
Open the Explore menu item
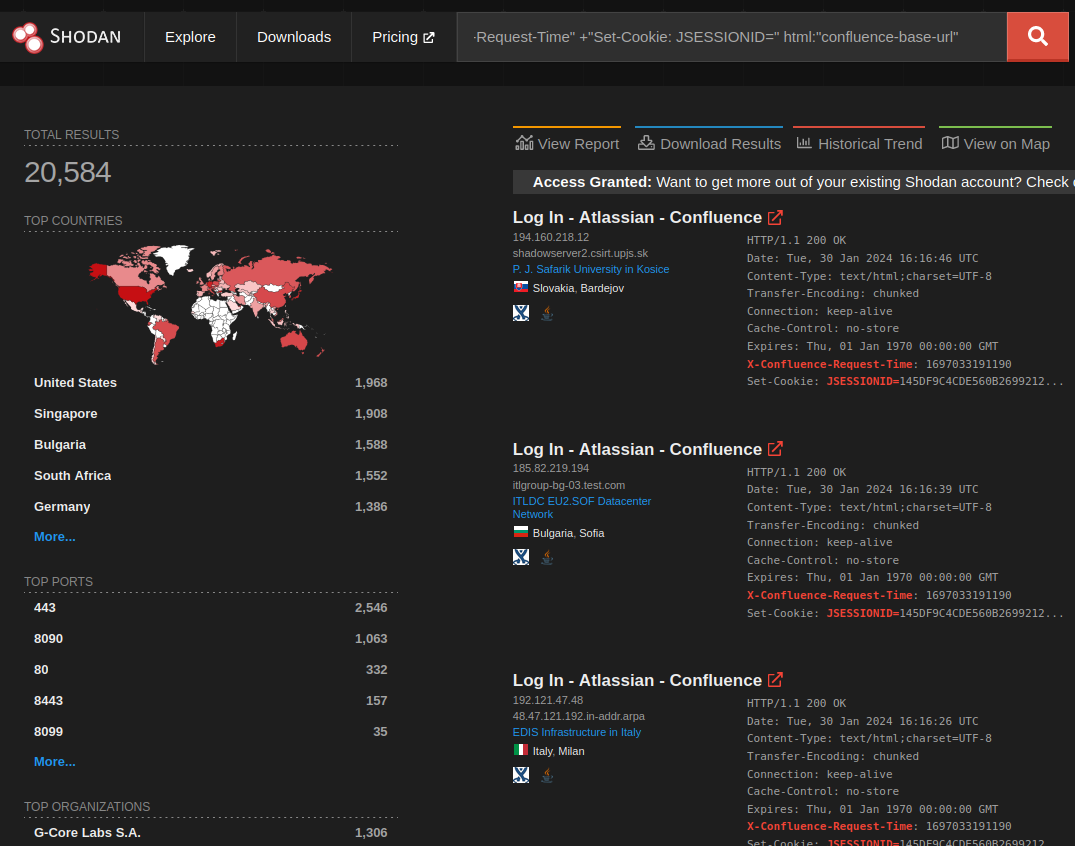pyautogui.click(x=190, y=37)
